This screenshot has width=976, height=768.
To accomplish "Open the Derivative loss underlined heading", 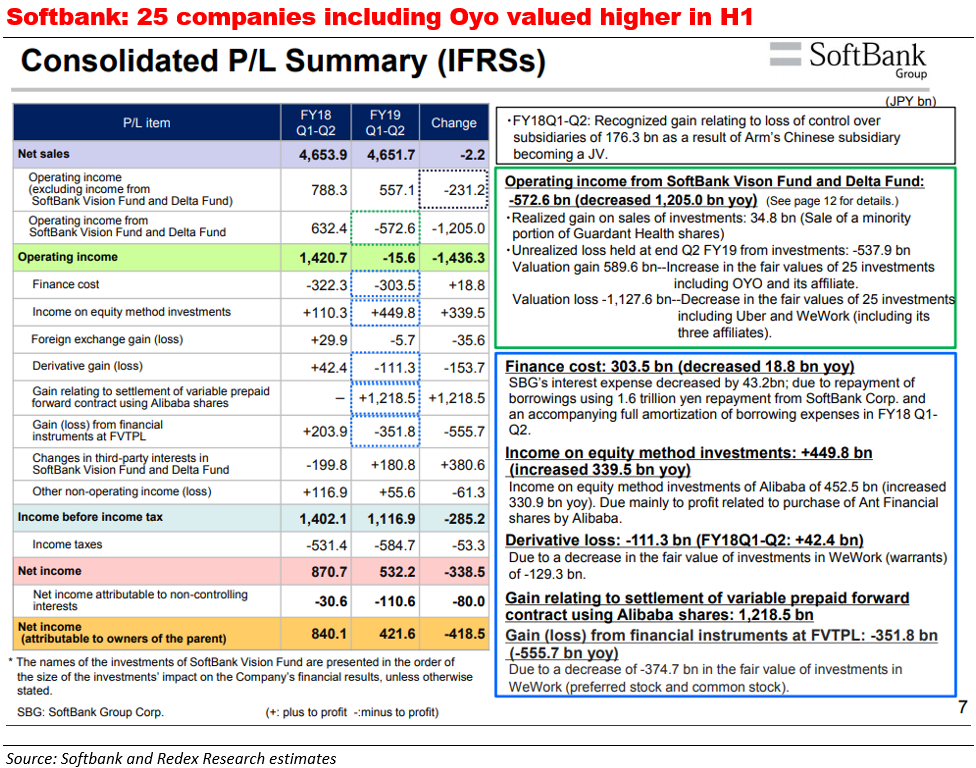I will tap(684, 541).
